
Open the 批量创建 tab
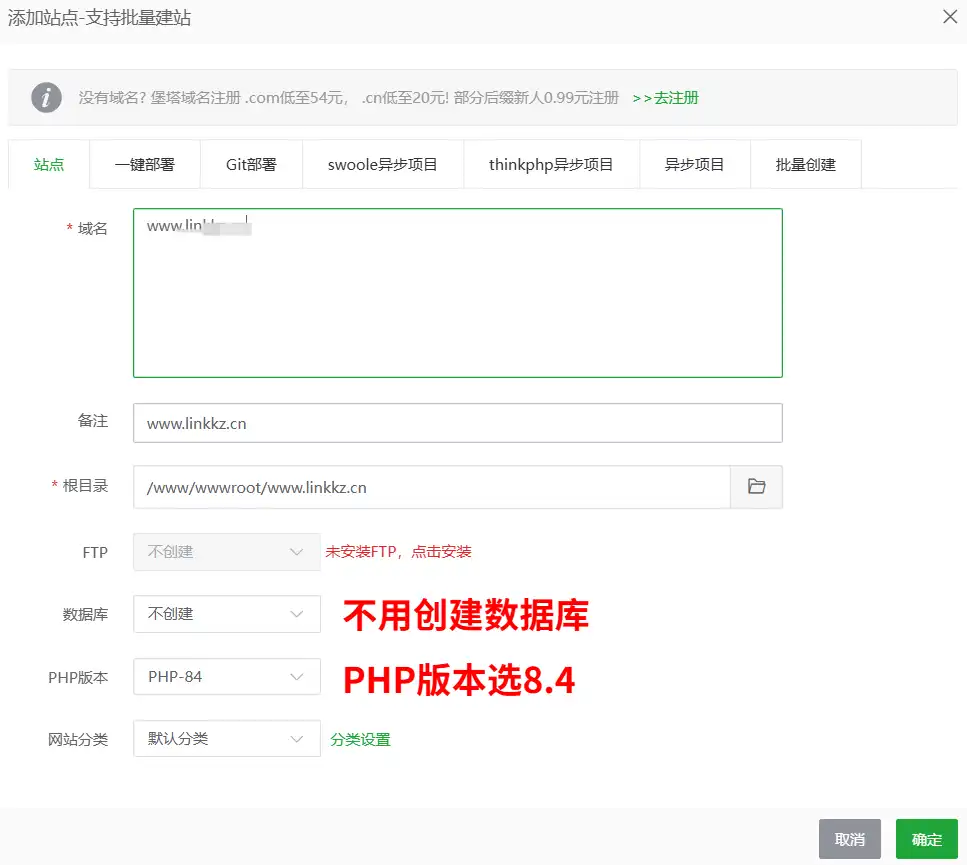point(805,165)
